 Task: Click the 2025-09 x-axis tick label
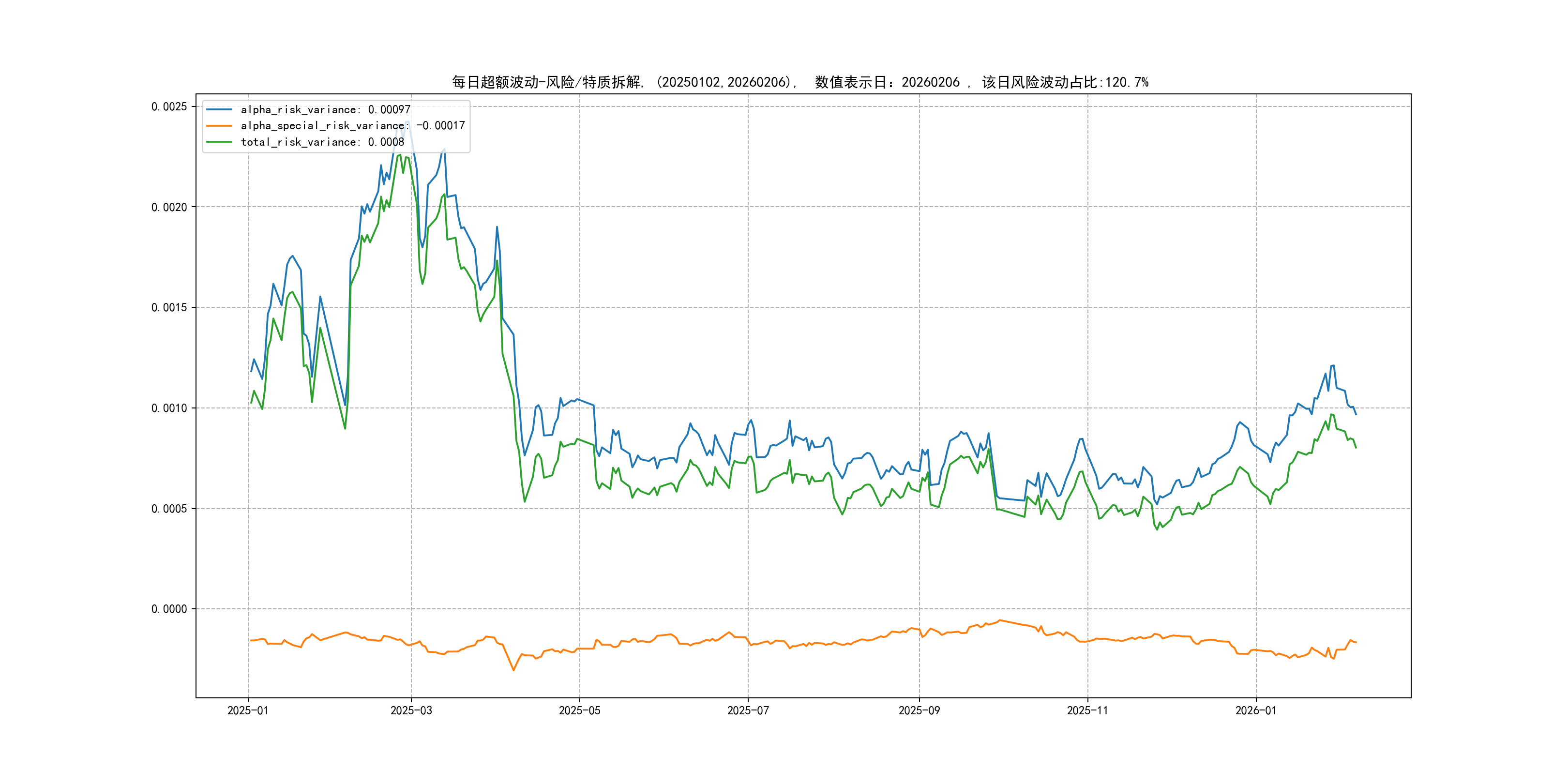(919, 710)
